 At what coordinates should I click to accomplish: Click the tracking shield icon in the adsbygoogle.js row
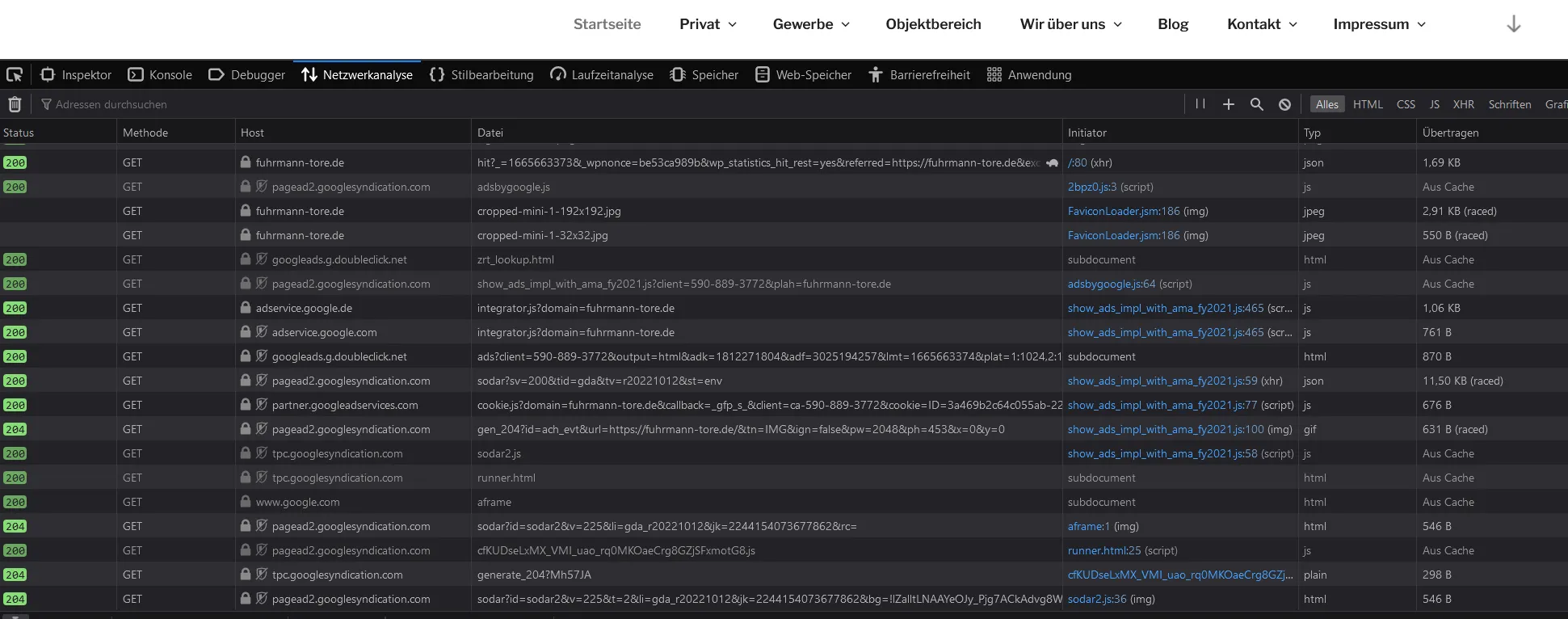tap(262, 187)
